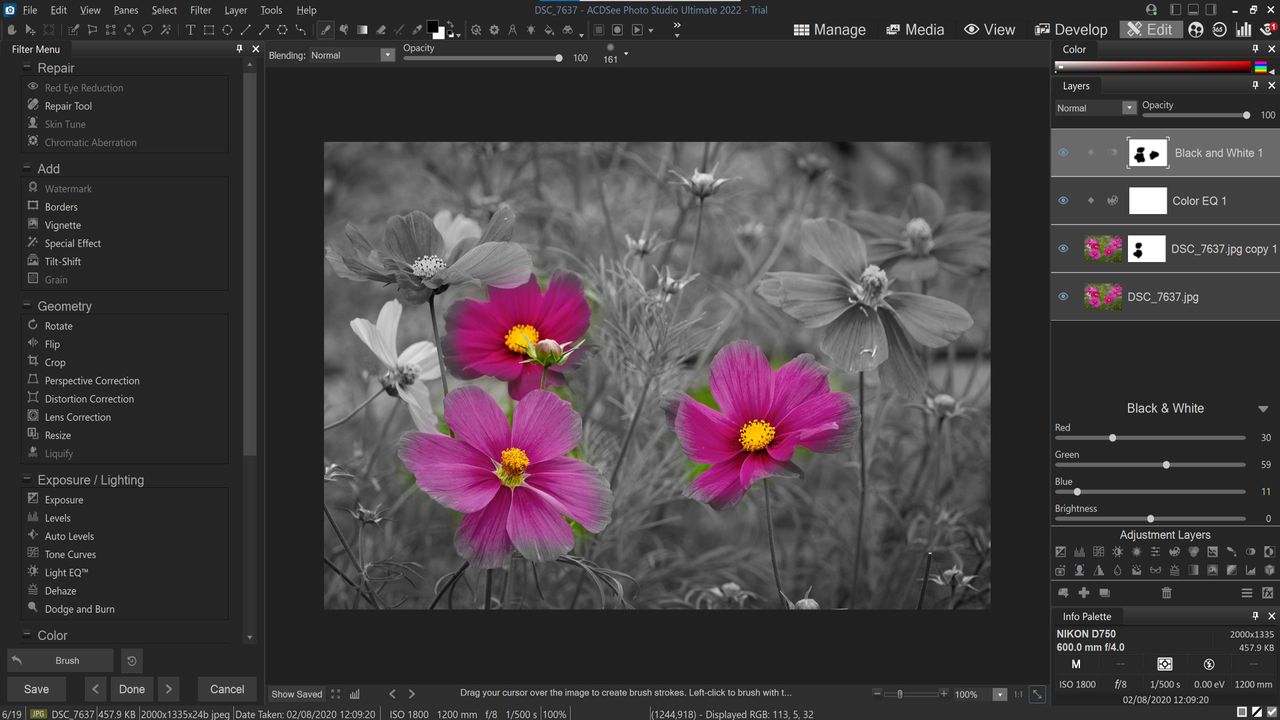Click the Duplicate layer icon

point(1105,593)
